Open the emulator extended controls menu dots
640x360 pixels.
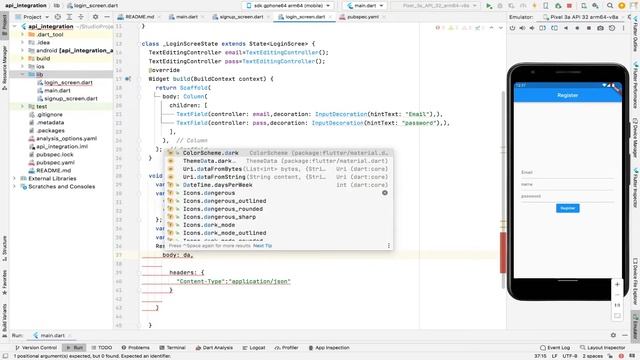coord(623,28)
